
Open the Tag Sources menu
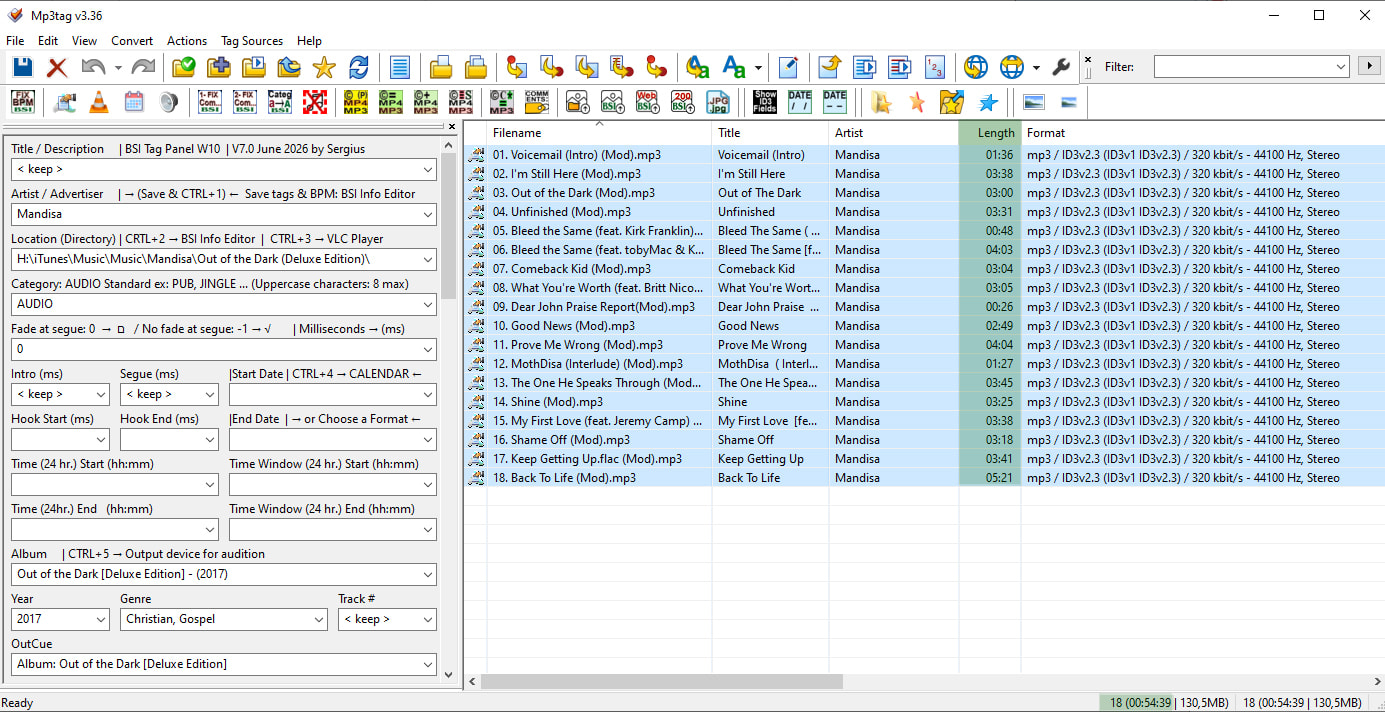(x=252, y=41)
